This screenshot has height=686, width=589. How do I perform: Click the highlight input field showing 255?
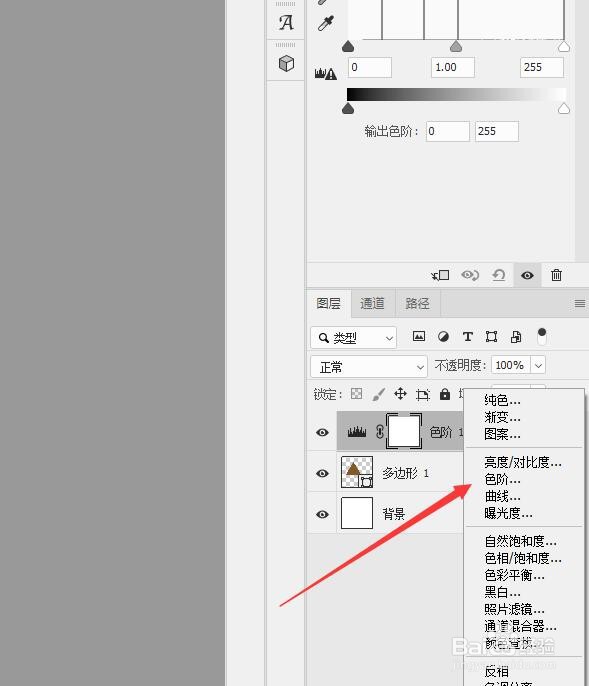point(542,67)
